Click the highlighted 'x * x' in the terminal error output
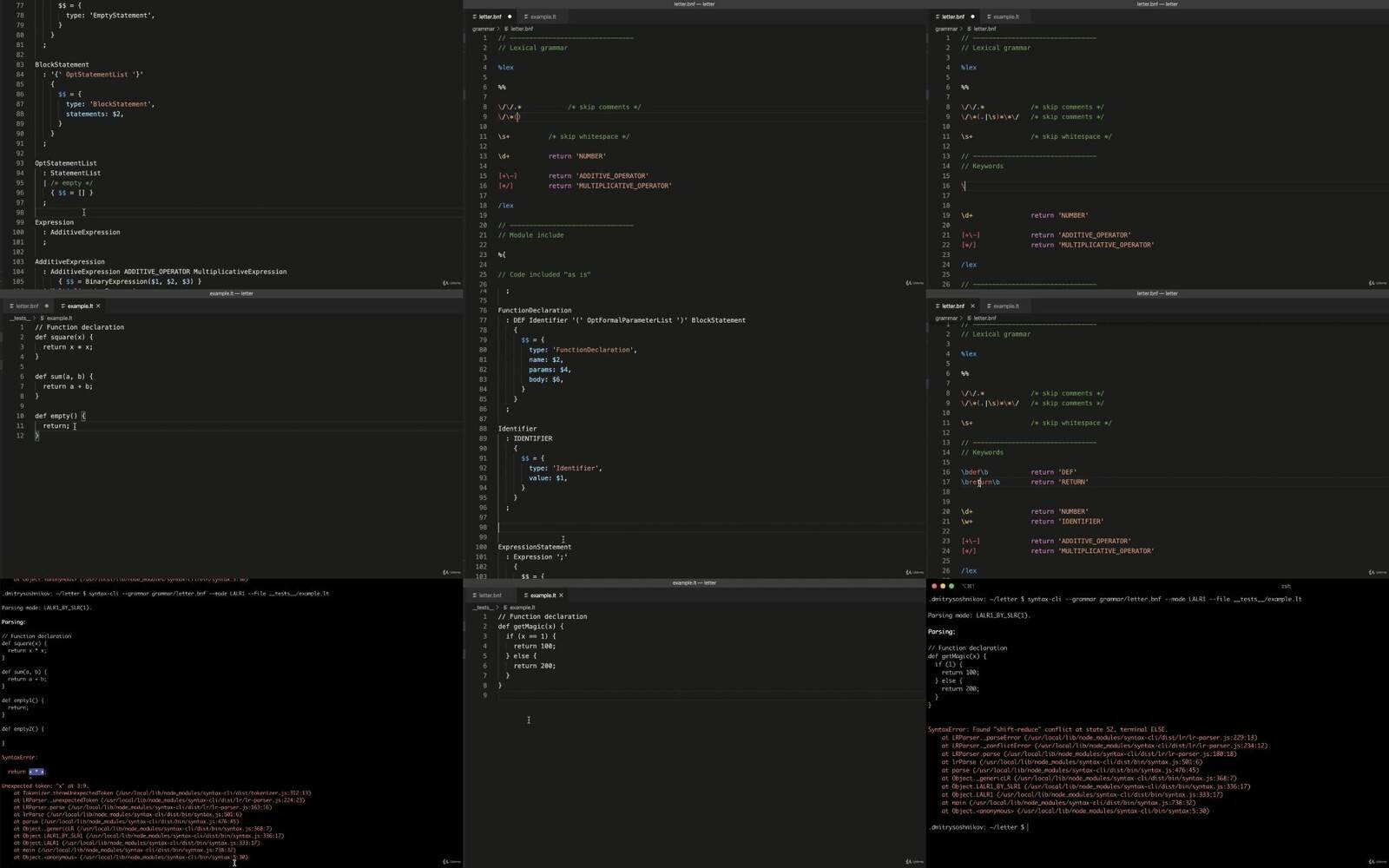Screen dimensions: 1389x868 coord(36,772)
